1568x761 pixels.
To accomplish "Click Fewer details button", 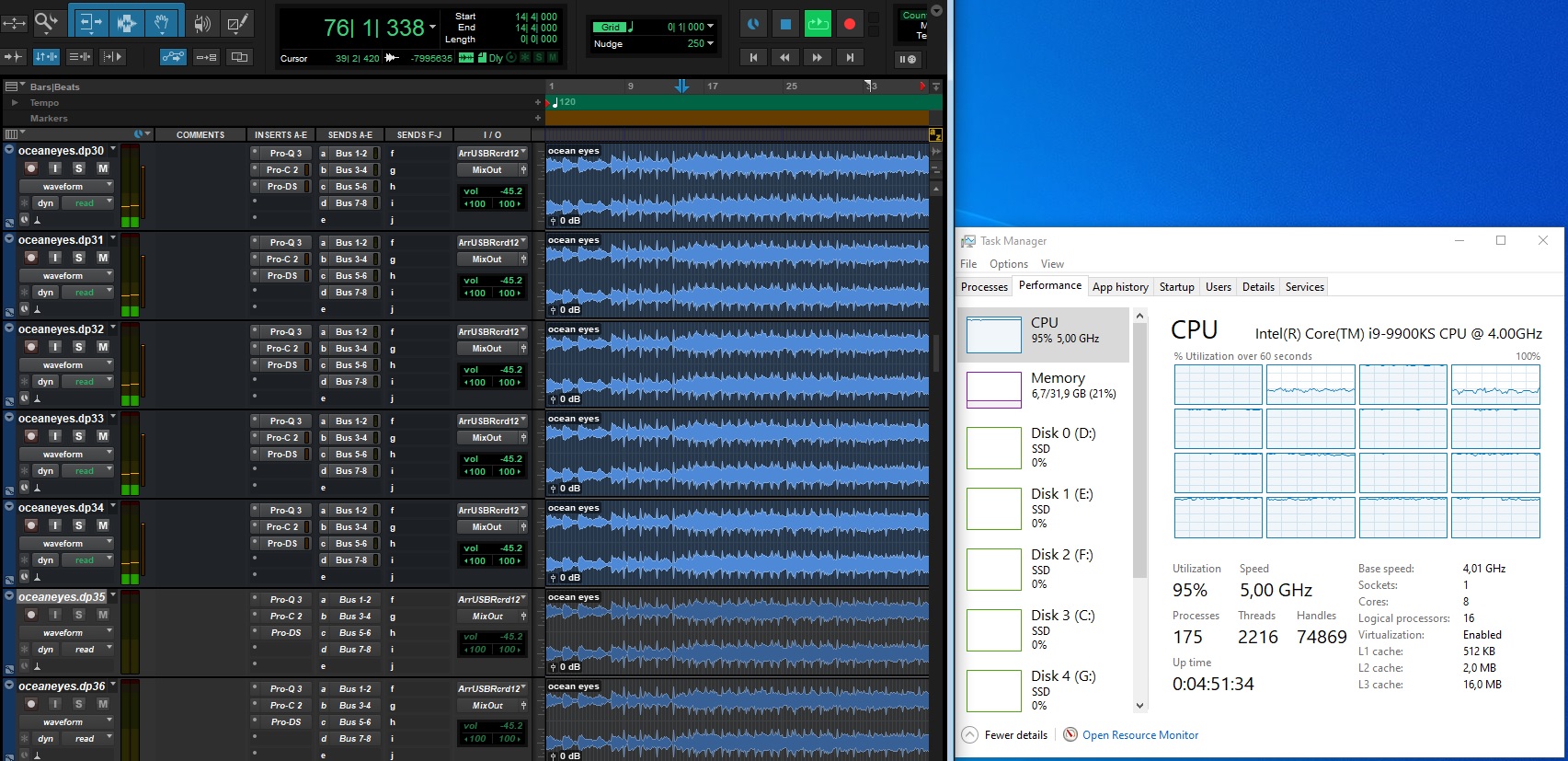I will (x=1005, y=735).
